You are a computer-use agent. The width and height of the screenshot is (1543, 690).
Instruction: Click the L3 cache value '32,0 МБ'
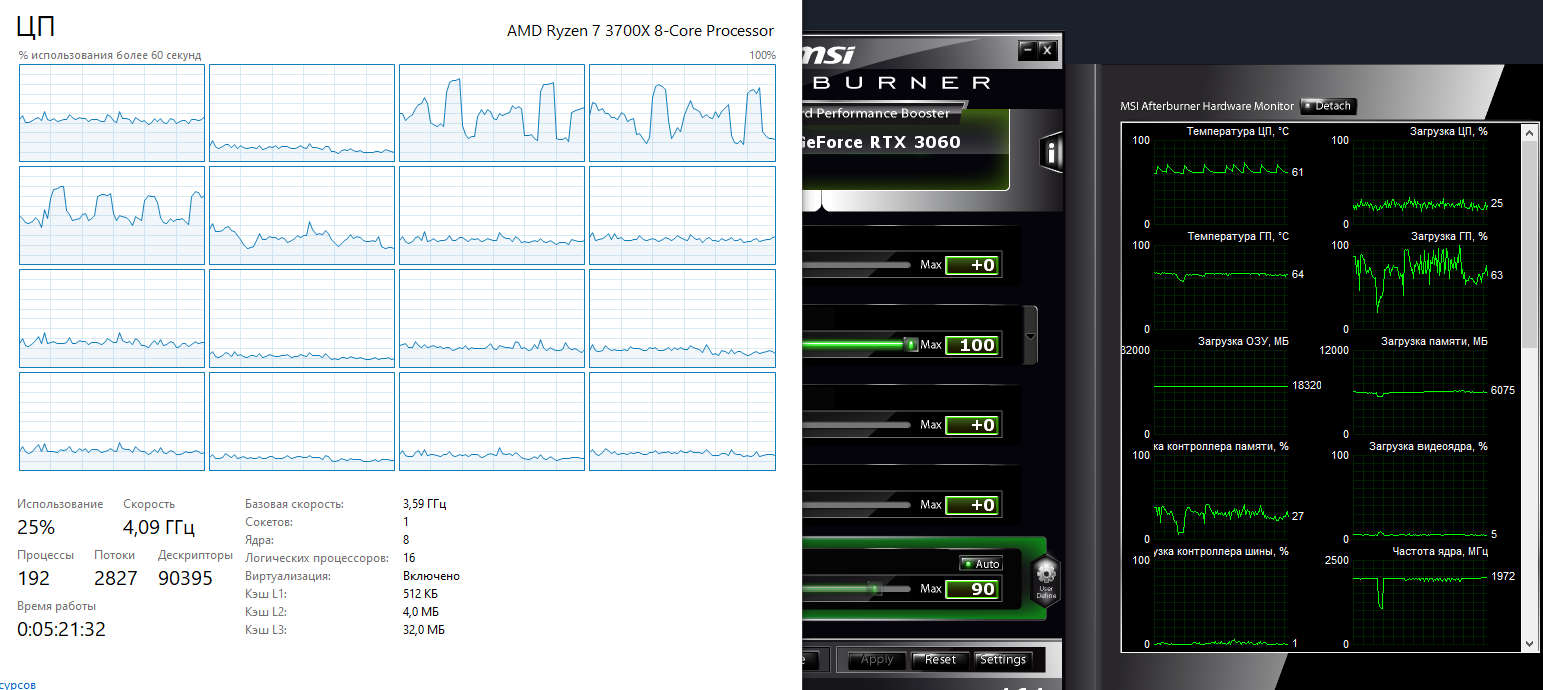click(x=424, y=630)
